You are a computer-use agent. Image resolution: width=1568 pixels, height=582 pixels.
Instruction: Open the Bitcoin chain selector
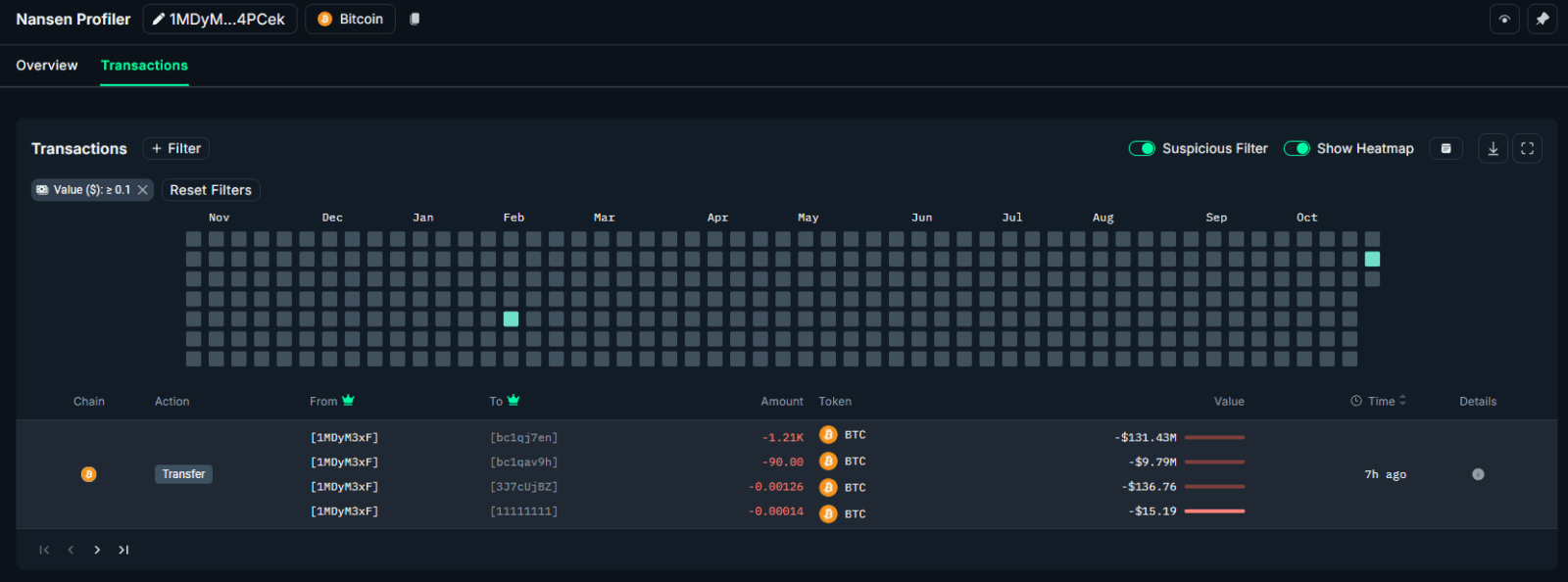pos(350,20)
